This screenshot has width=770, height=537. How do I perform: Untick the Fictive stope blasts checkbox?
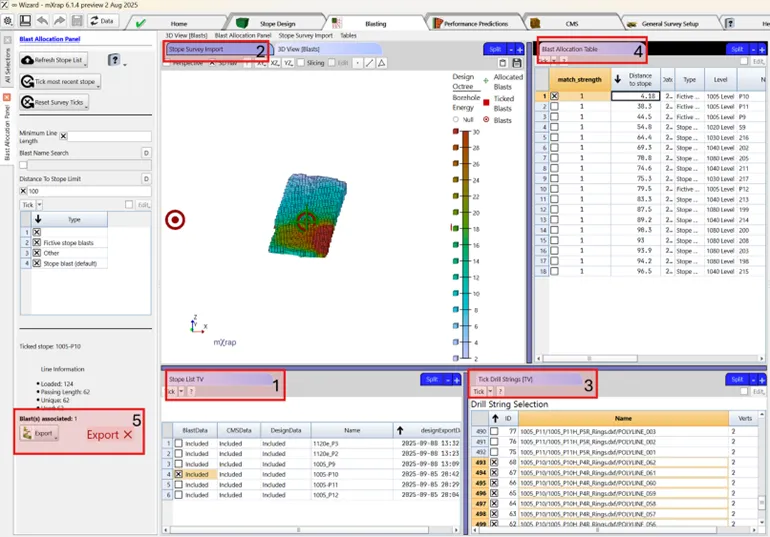pos(37,243)
